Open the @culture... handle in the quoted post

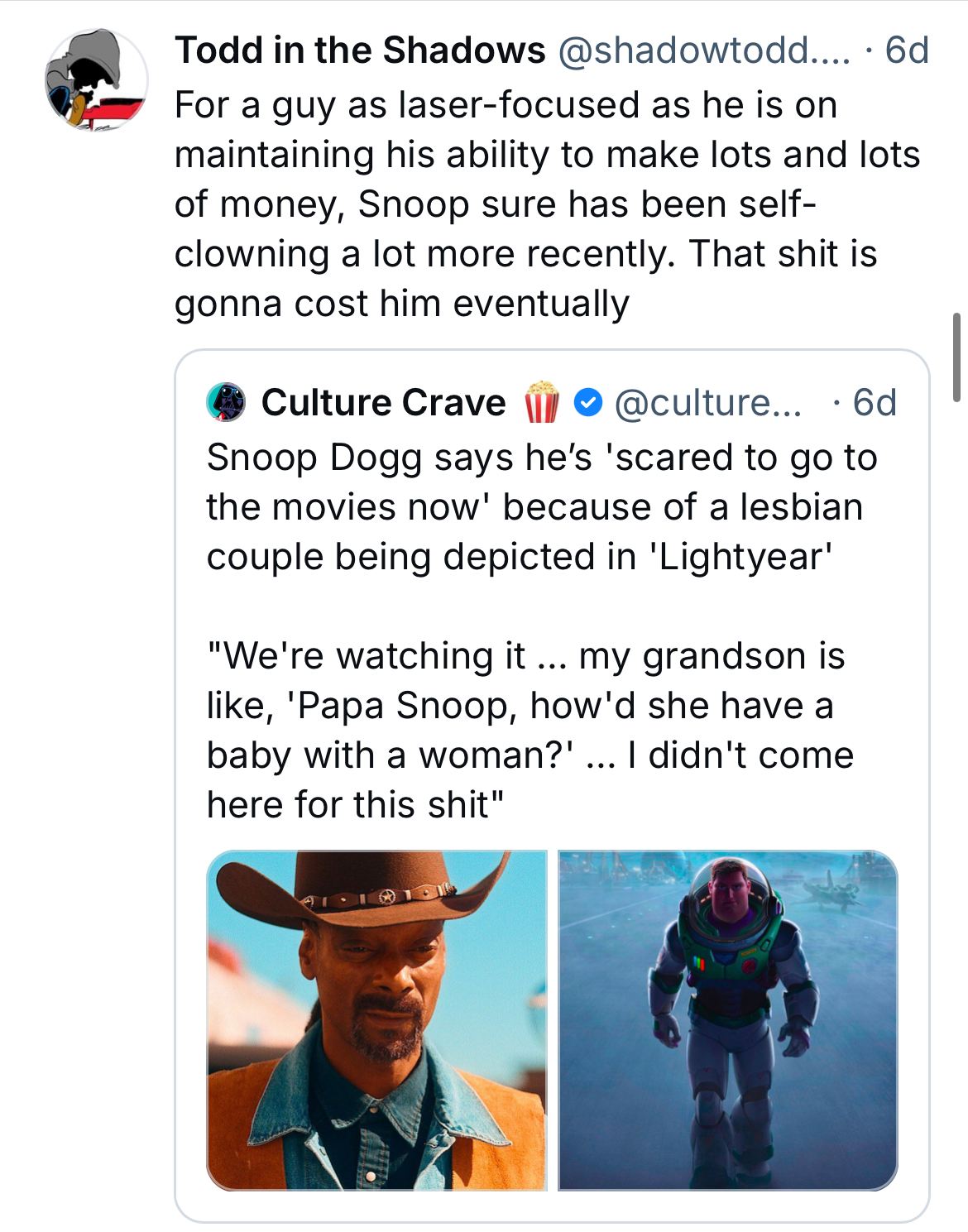coord(708,403)
